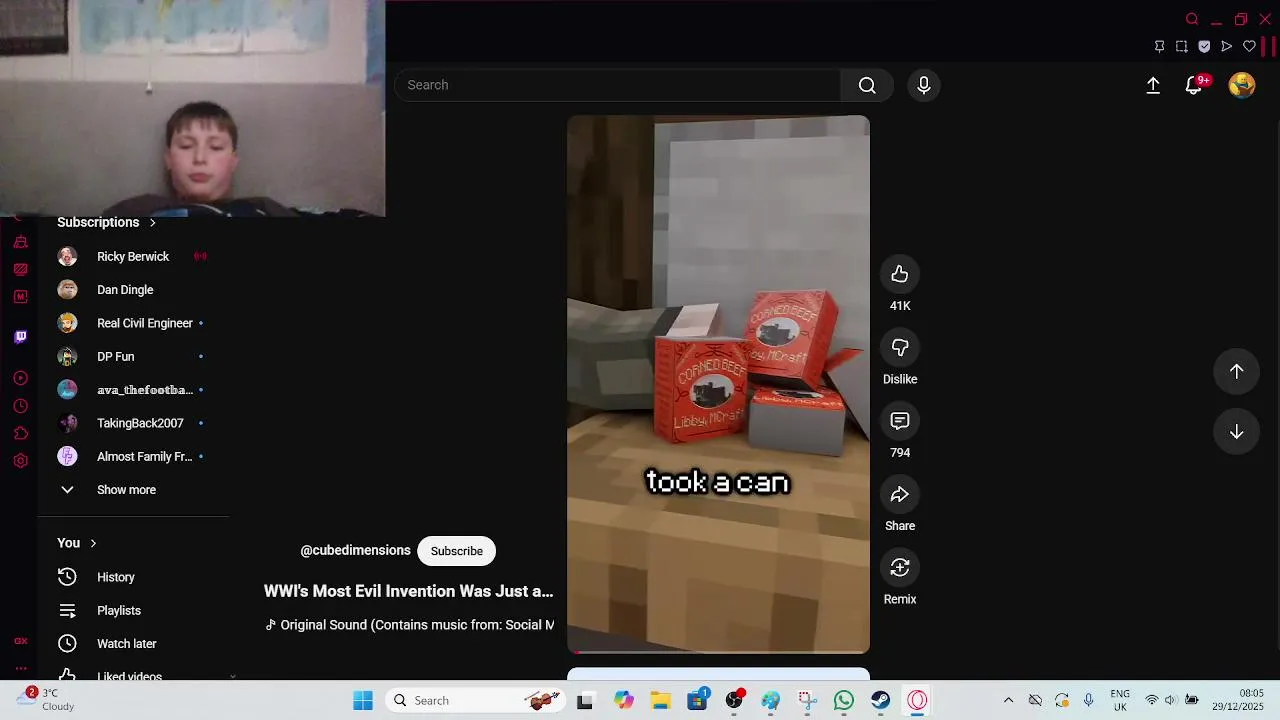
Task: Open the Windows Start menu
Action: [x=363, y=700]
